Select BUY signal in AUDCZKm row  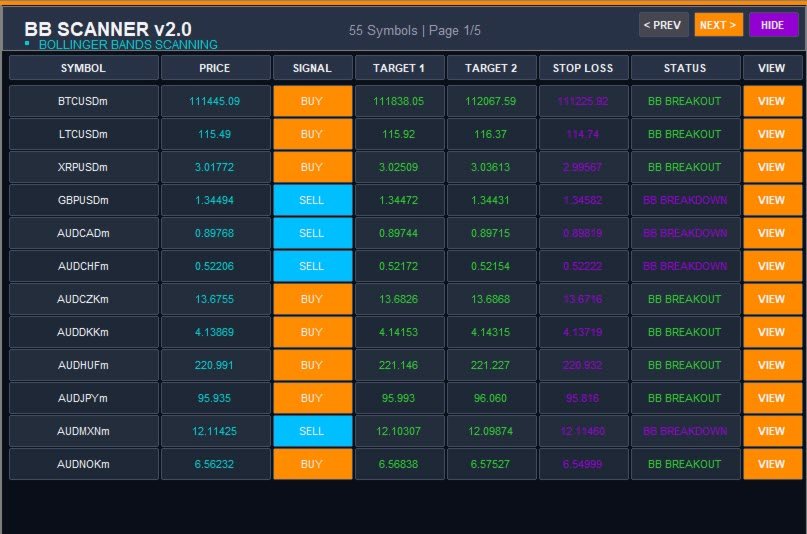[x=313, y=298]
